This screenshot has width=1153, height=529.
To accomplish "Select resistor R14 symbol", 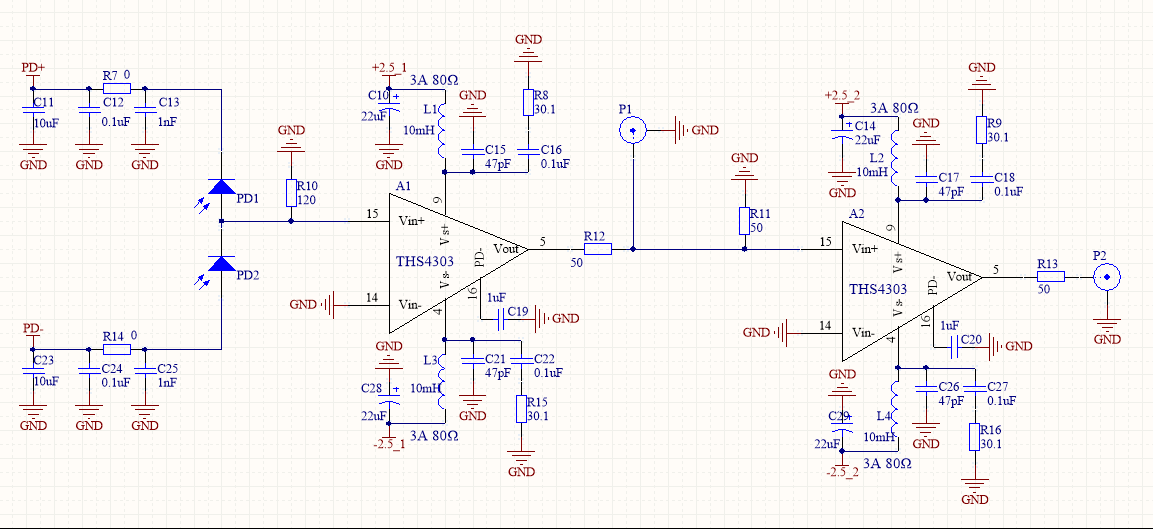I will pyautogui.click(x=117, y=349).
